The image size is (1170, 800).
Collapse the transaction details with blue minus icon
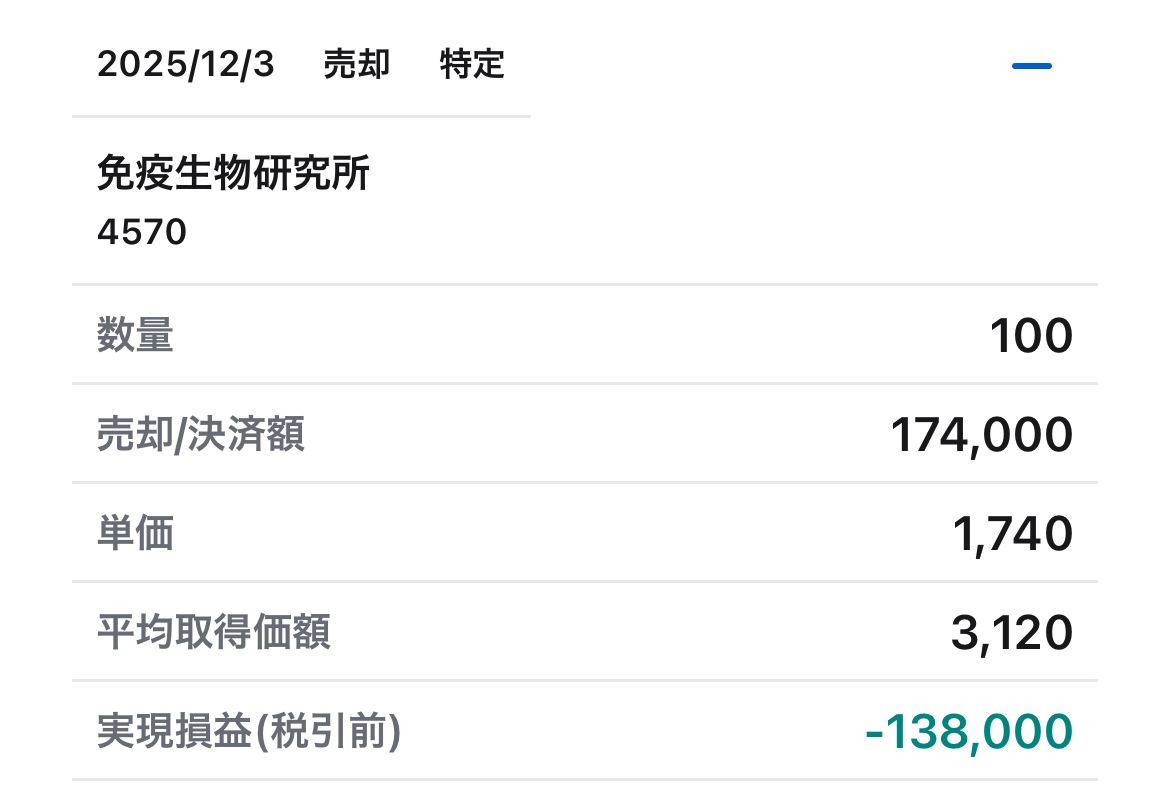(x=1031, y=66)
